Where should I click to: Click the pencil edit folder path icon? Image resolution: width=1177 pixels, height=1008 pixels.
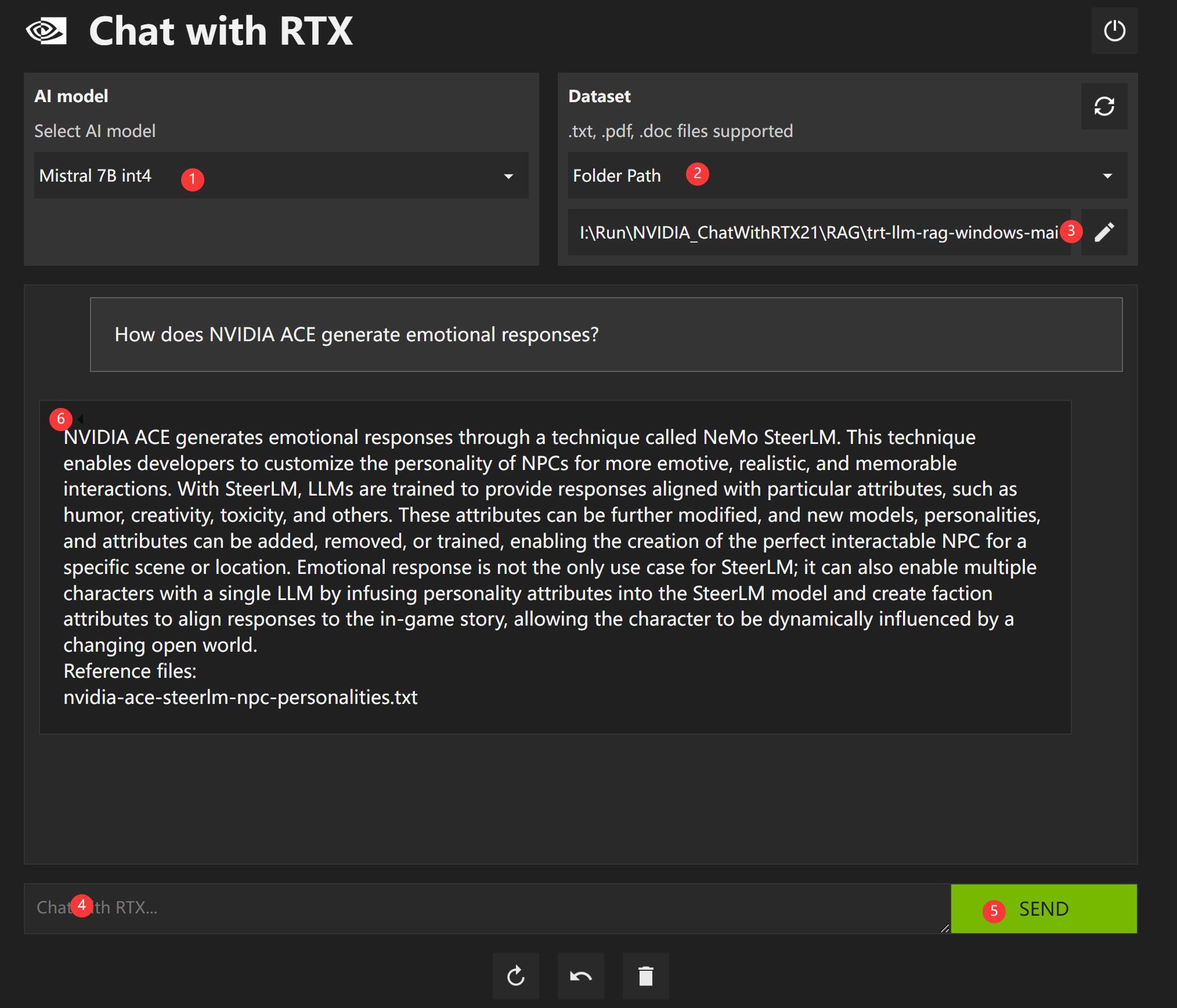tap(1104, 232)
